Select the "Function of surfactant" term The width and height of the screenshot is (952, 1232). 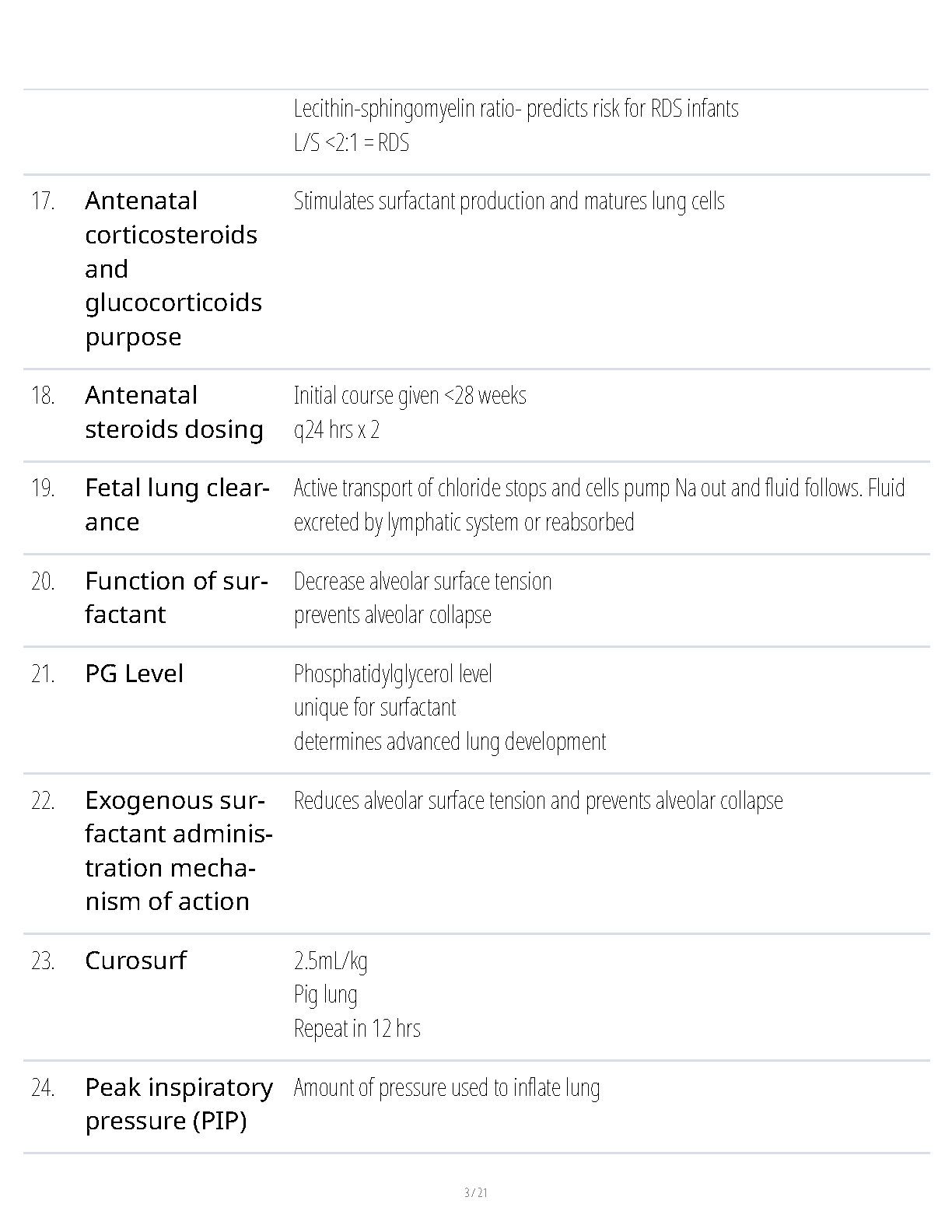(176, 597)
